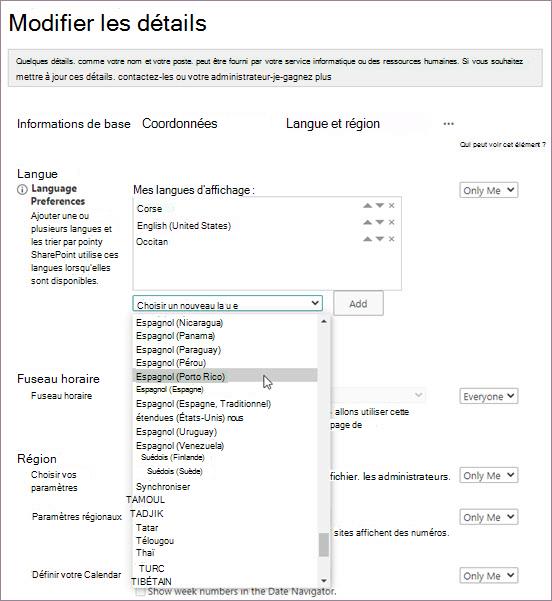Open the more options ellipsis
552x601 pixels.
pyautogui.click(x=448, y=124)
